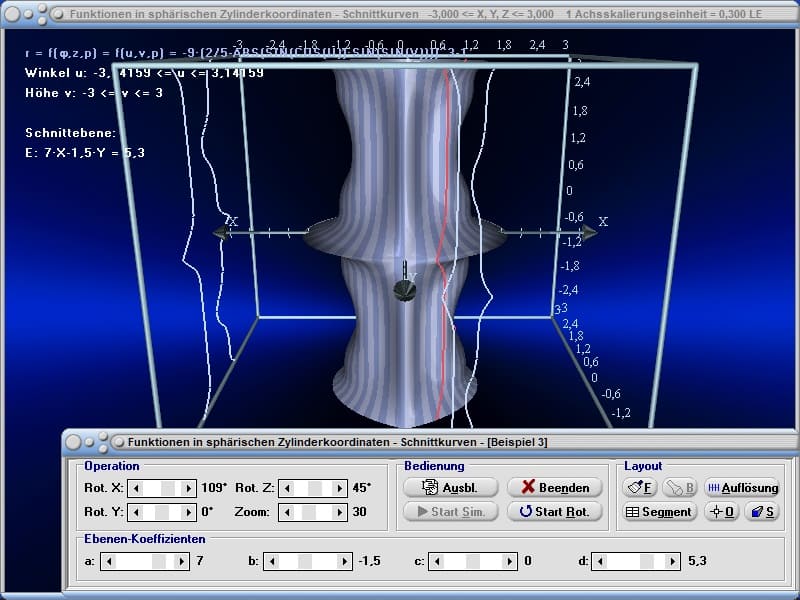The height and width of the screenshot is (600, 800).
Task: Click the coefficient d slider thumb
Action: click(x=646, y=562)
